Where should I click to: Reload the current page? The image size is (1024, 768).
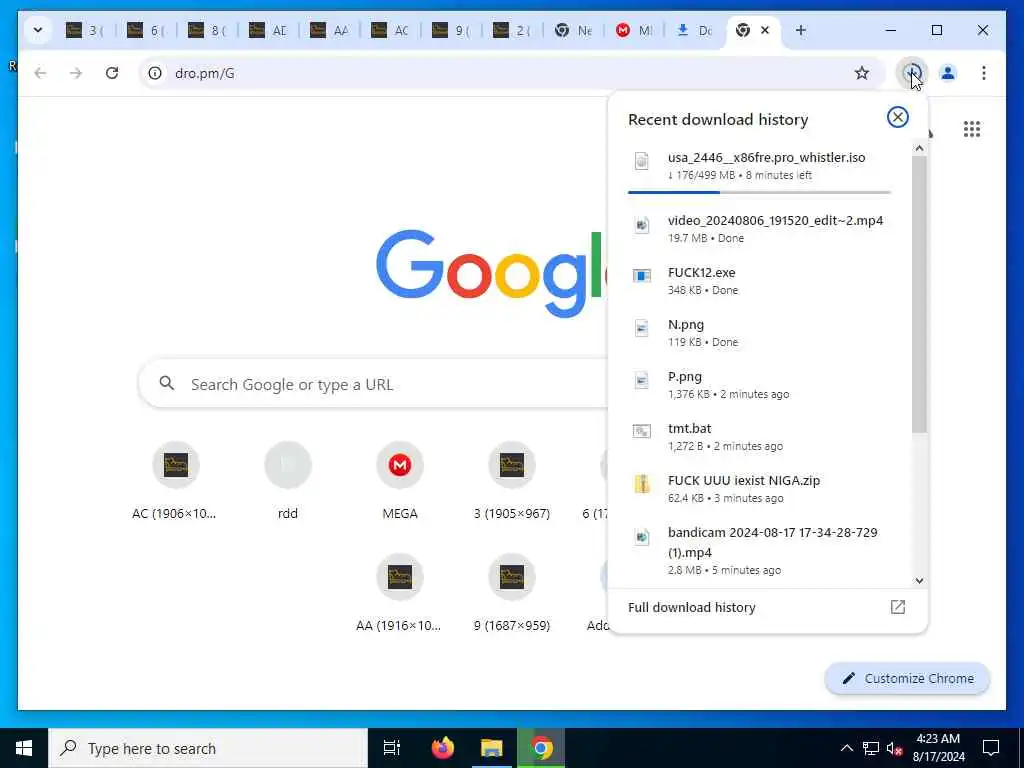[112, 73]
